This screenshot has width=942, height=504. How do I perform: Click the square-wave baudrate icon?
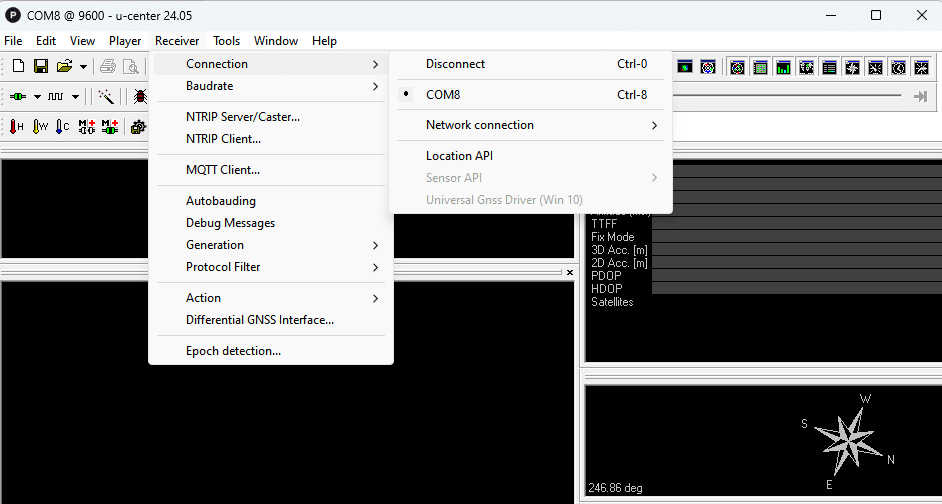coord(55,96)
